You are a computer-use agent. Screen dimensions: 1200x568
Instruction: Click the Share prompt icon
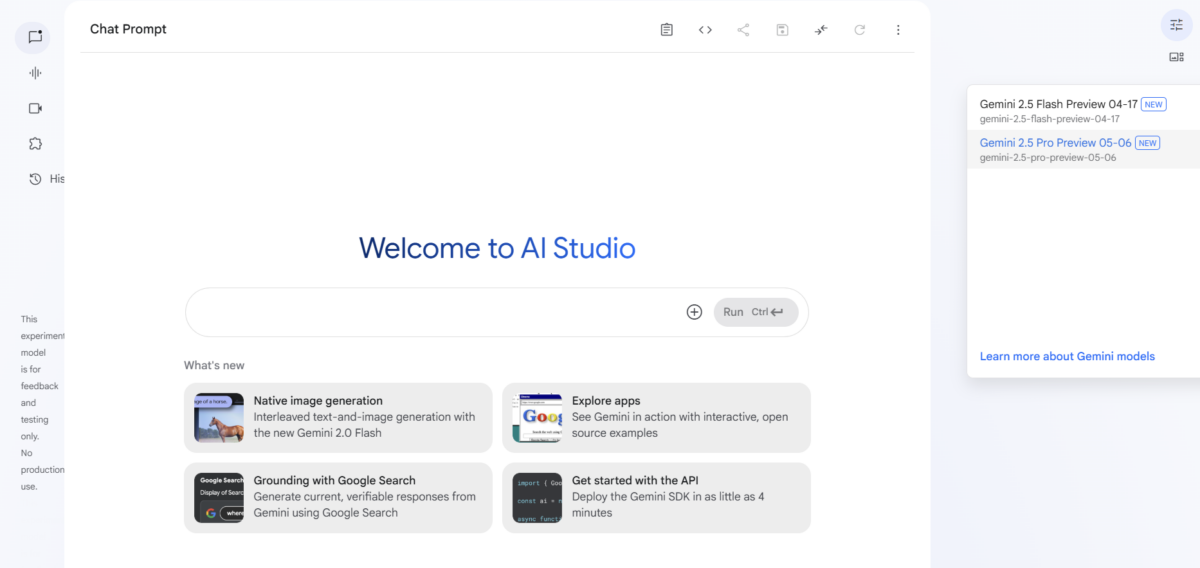coord(743,30)
